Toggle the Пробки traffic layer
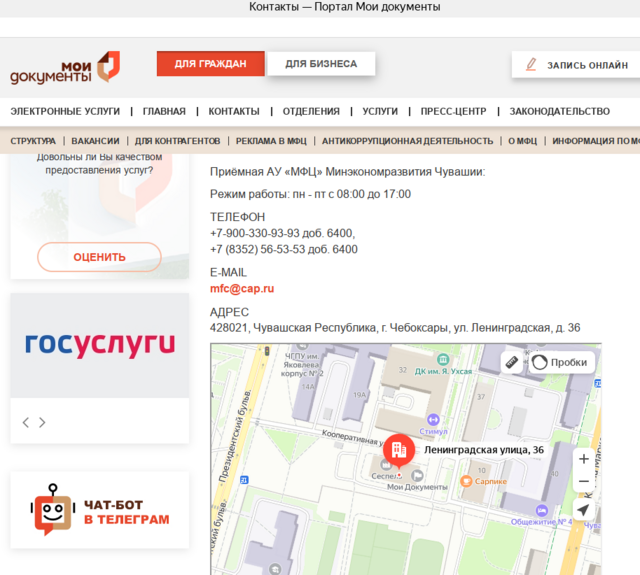 coord(562,362)
